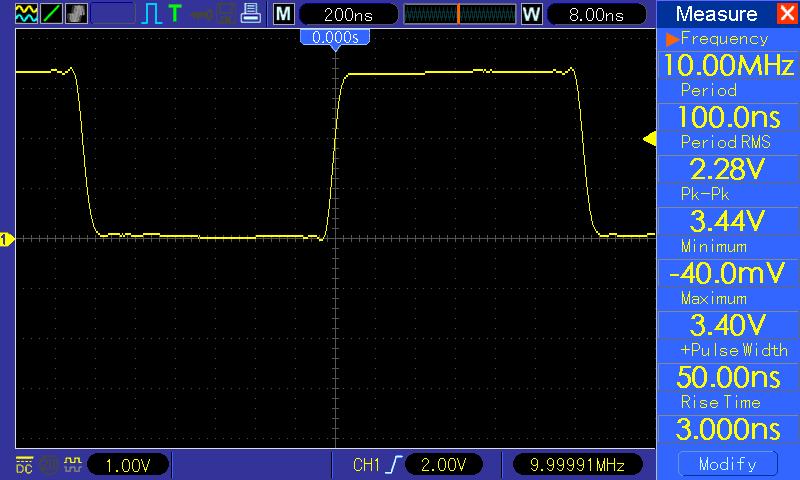This screenshot has height=480, width=800.
Task: Click the 3.000ns rise time value
Action: pyautogui.click(x=728, y=429)
